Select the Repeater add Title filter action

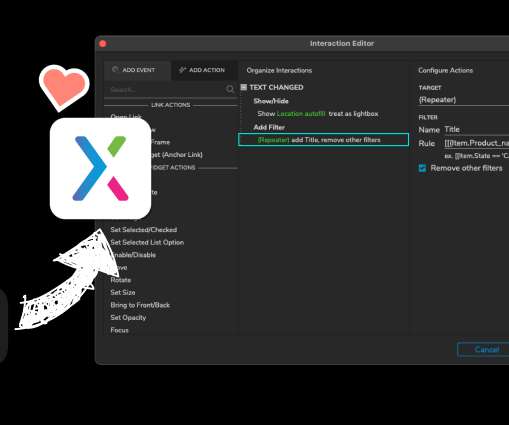(323, 140)
